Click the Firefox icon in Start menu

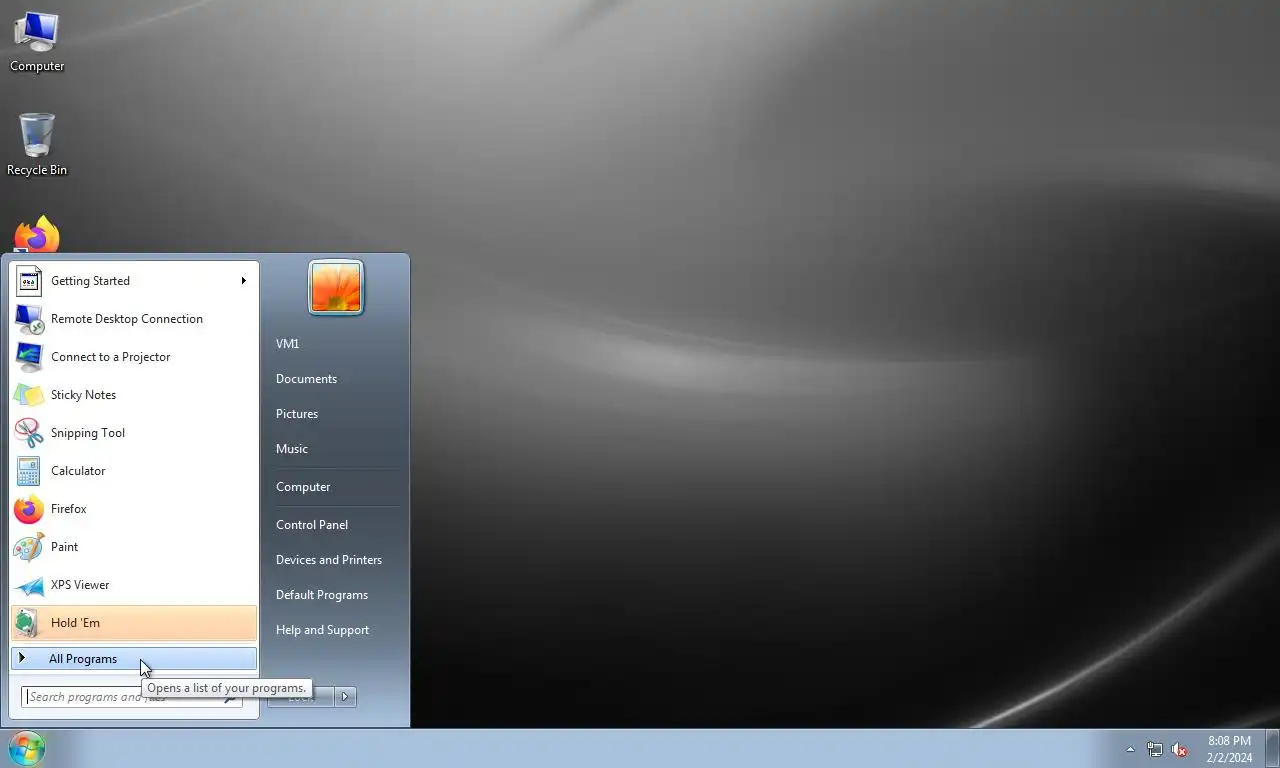pos(29,509)
